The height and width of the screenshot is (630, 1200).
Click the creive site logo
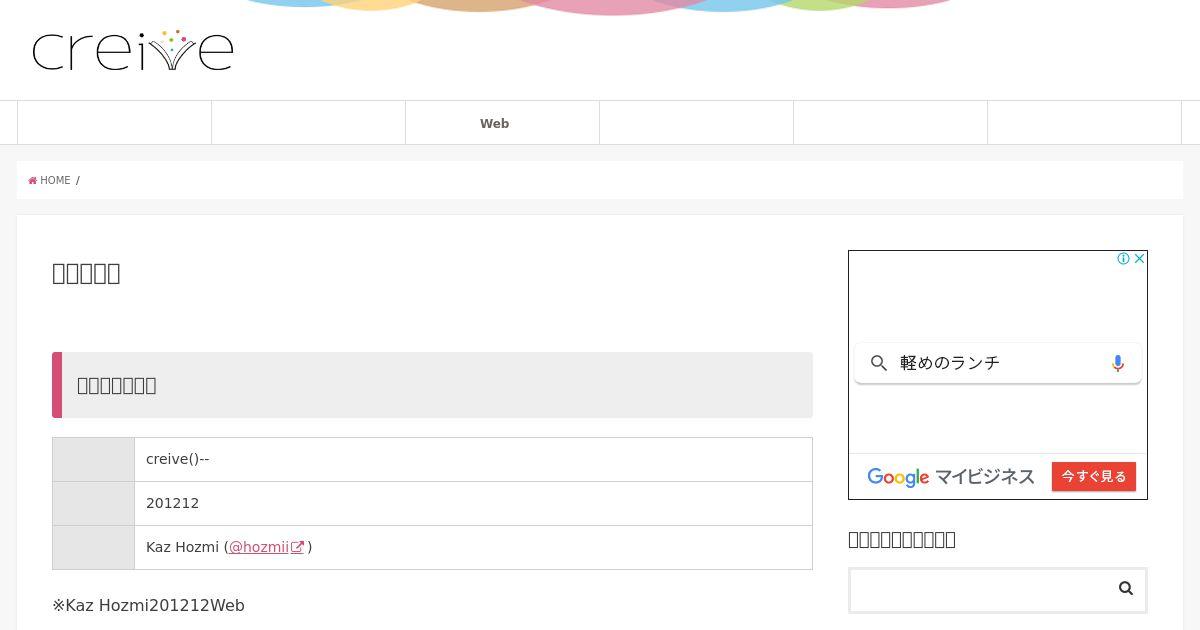tap(133, 50)
